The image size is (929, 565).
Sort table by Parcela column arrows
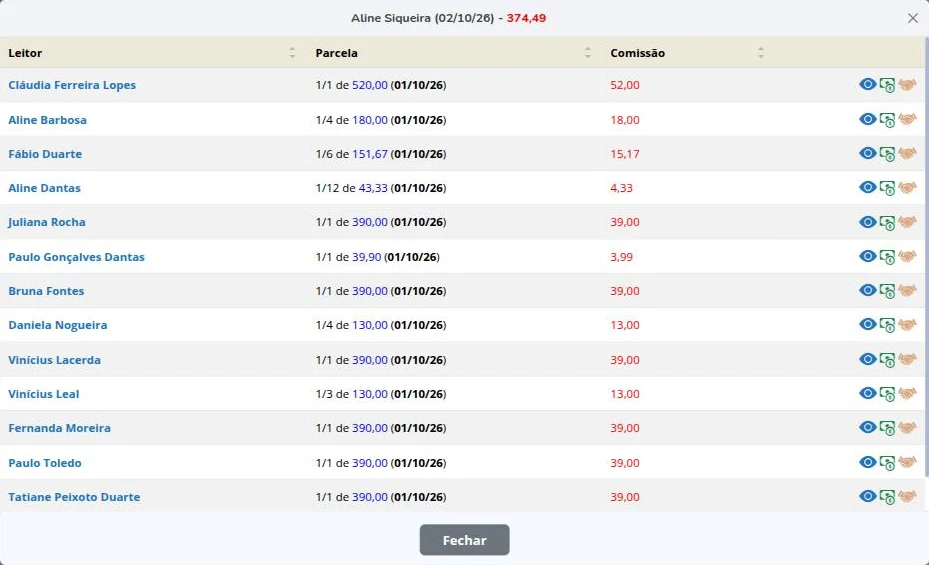588,53
